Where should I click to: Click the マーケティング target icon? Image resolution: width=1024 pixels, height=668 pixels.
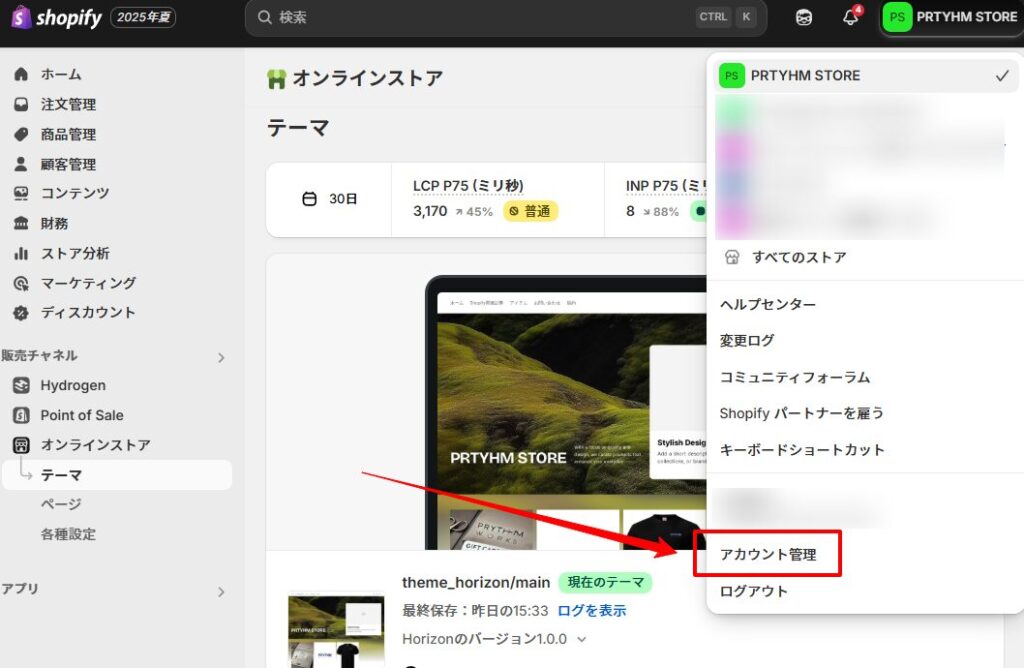tap(21, 283)
